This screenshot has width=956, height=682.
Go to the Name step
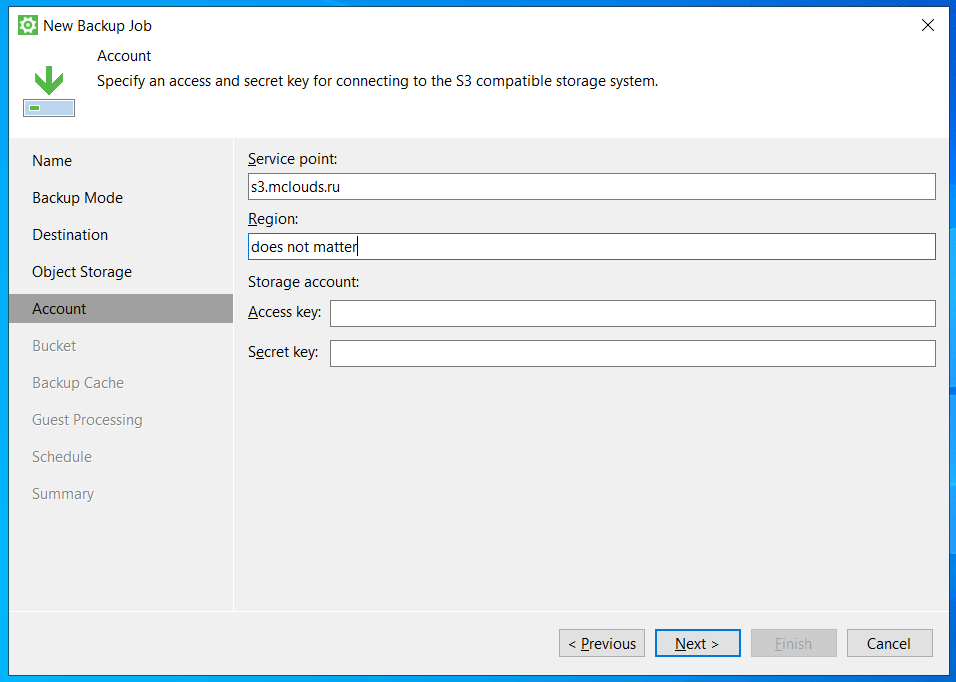52,161
